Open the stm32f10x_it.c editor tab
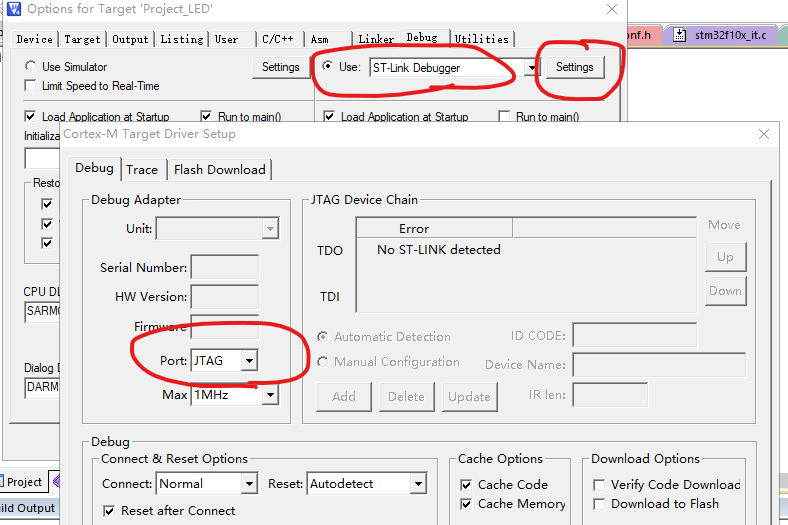Viewport: 788px width, 525px height. click(x=719, y=35)
